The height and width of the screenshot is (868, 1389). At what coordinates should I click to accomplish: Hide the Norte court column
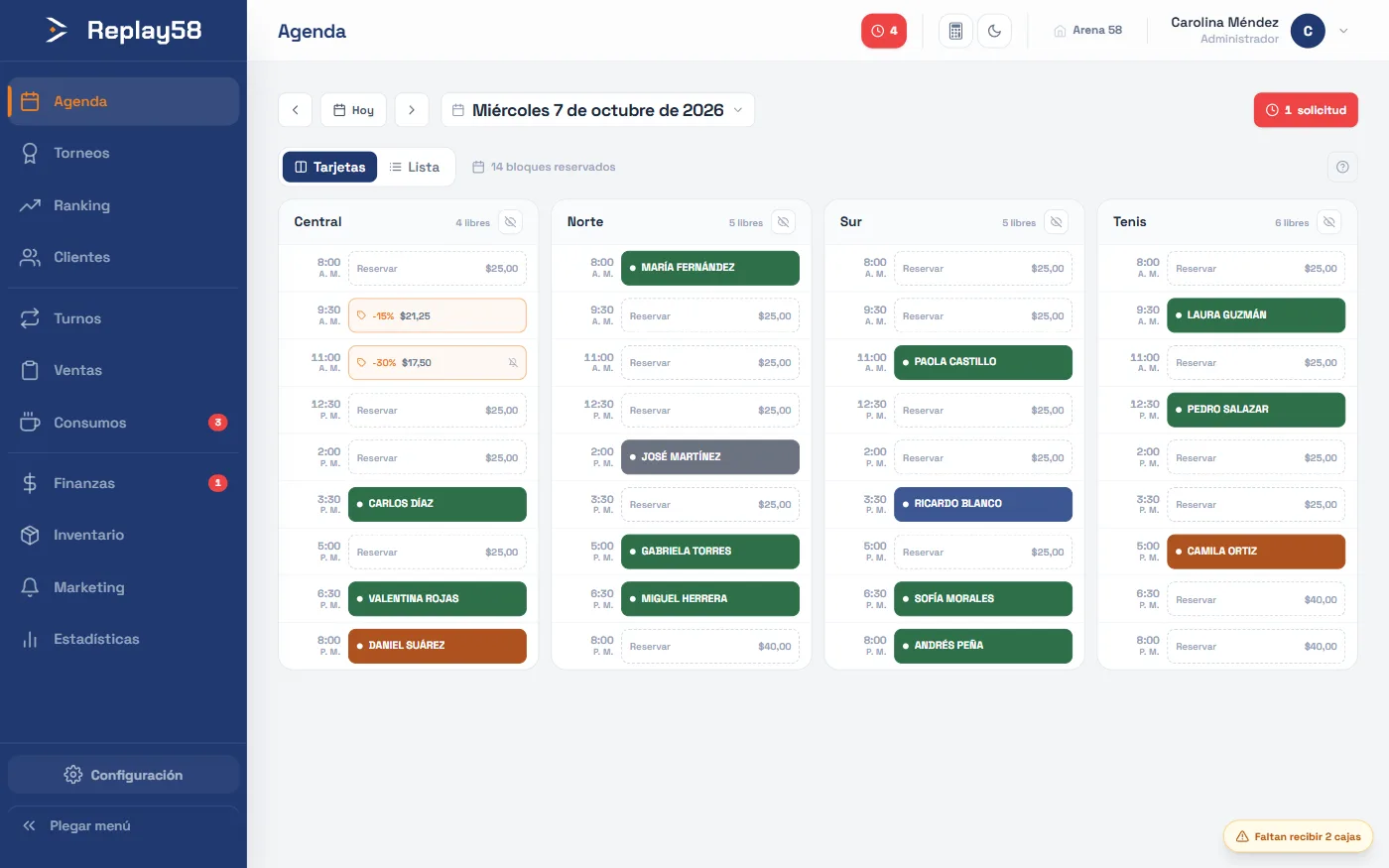point(783,222)
